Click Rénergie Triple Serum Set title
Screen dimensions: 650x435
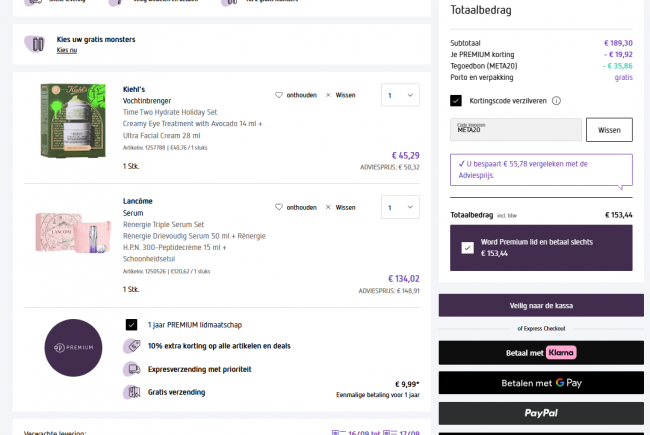[x=163, y=224]
